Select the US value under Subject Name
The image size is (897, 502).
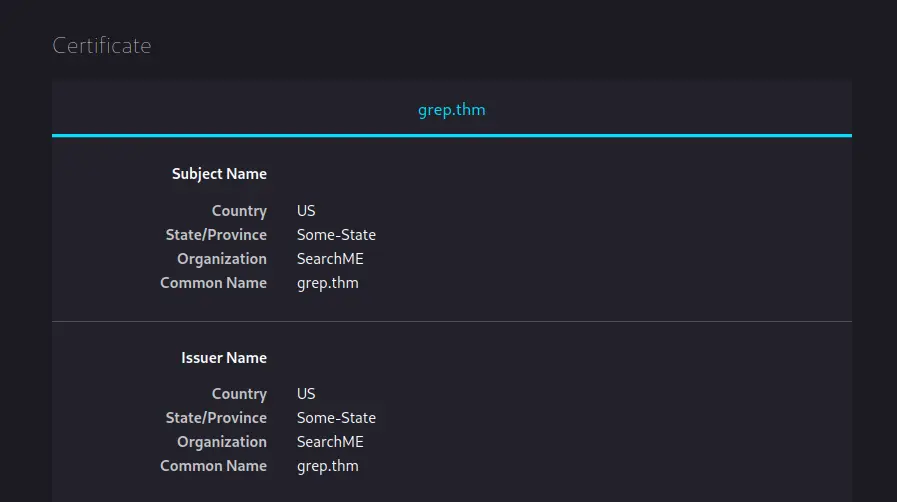pos(306,210)
